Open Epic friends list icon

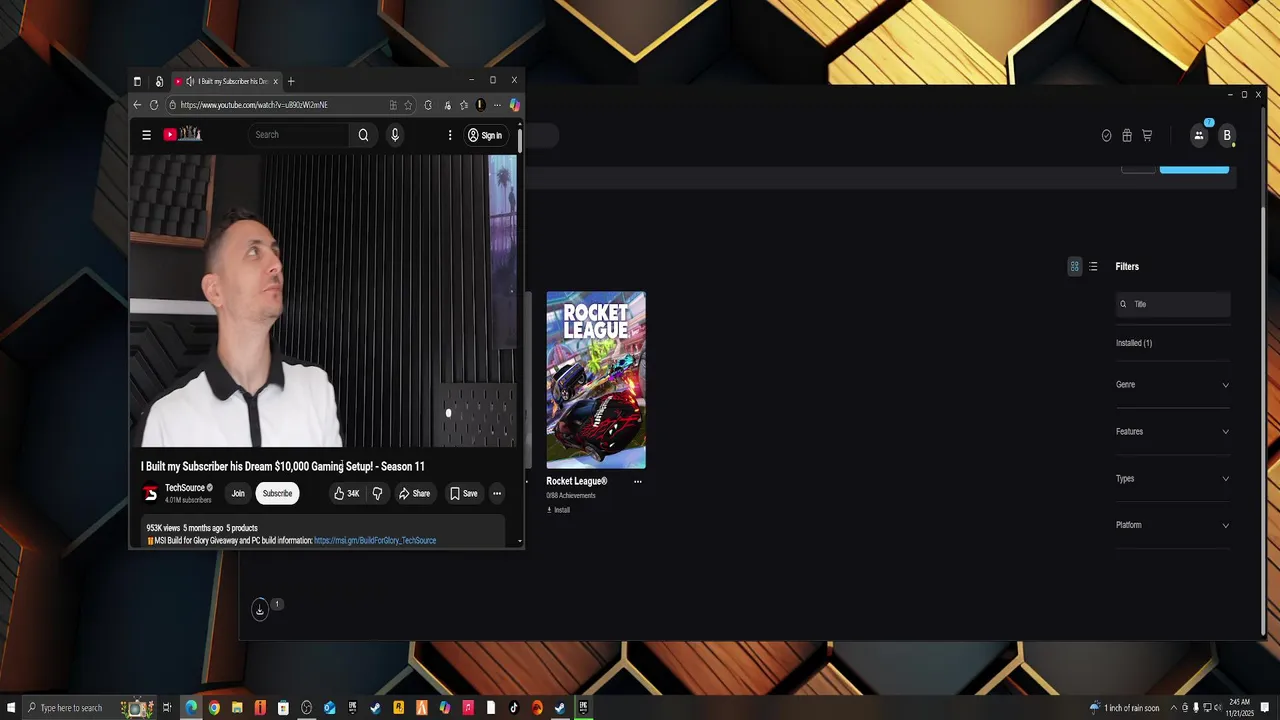(1198, 135)
